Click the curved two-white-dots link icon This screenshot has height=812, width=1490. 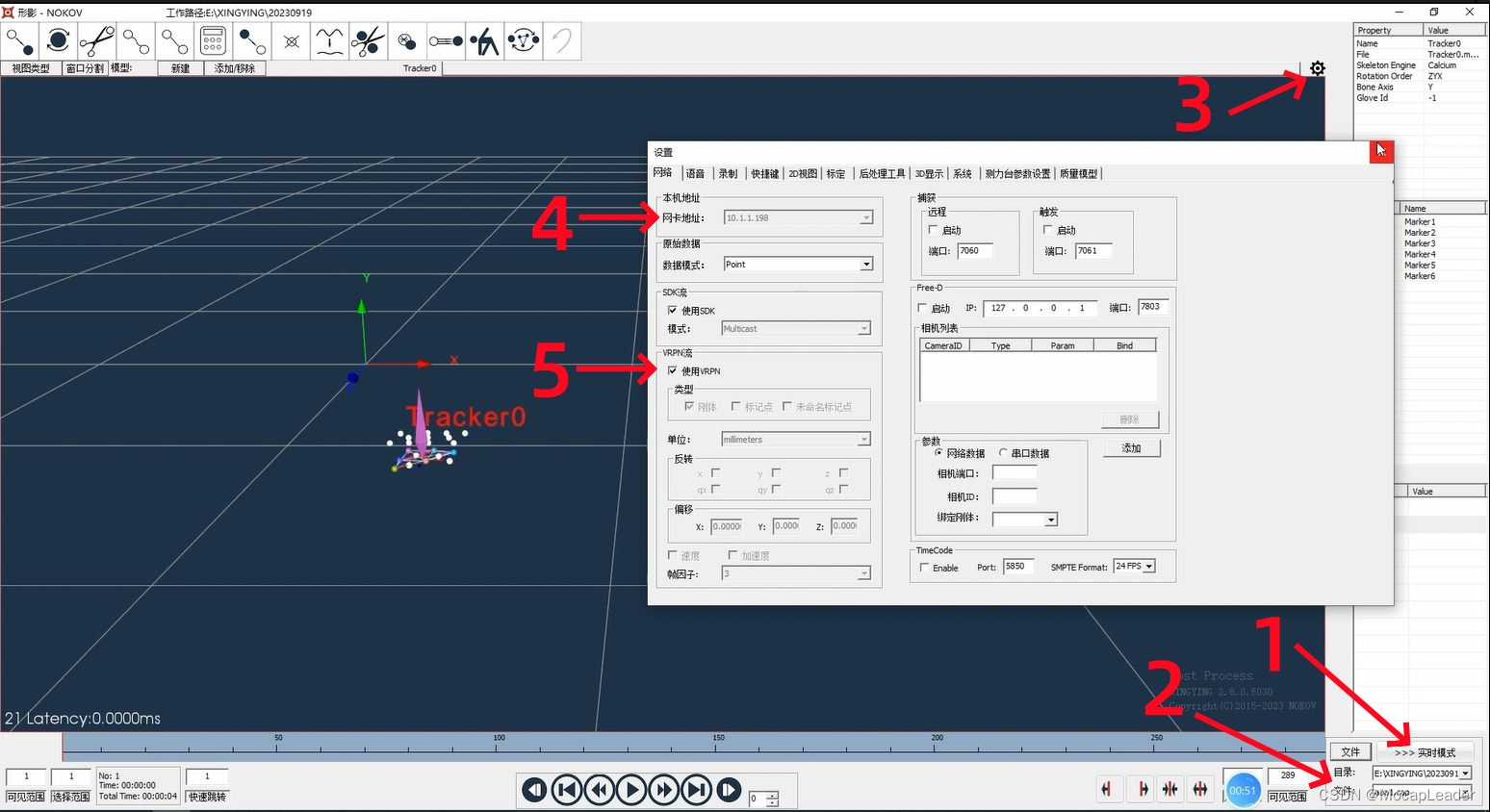(x=136, y=41)
